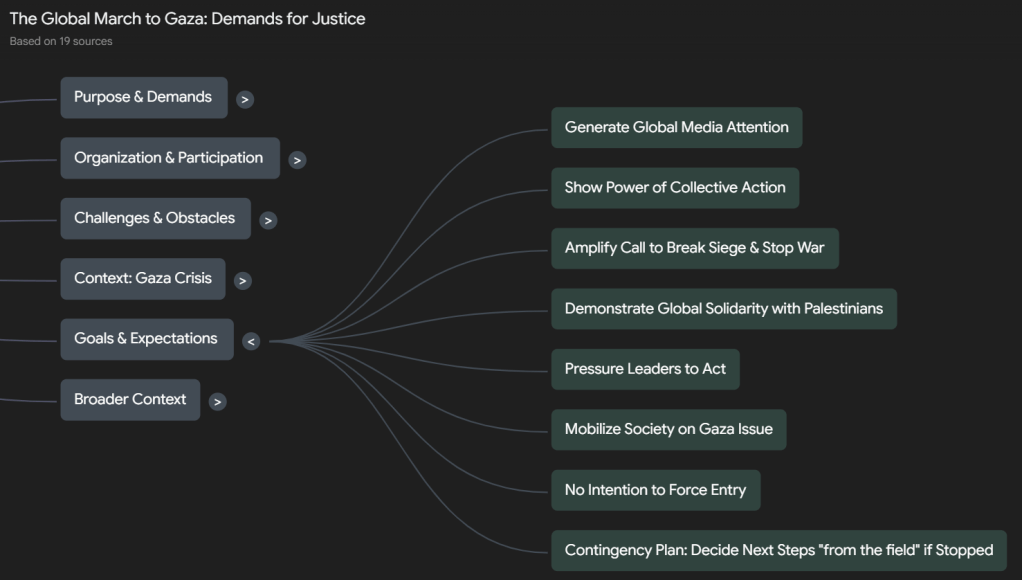The height and width of the screenshot is (580, 1022).
Task: Select Show Power of Collective Action
Action: tap(675, 188)
